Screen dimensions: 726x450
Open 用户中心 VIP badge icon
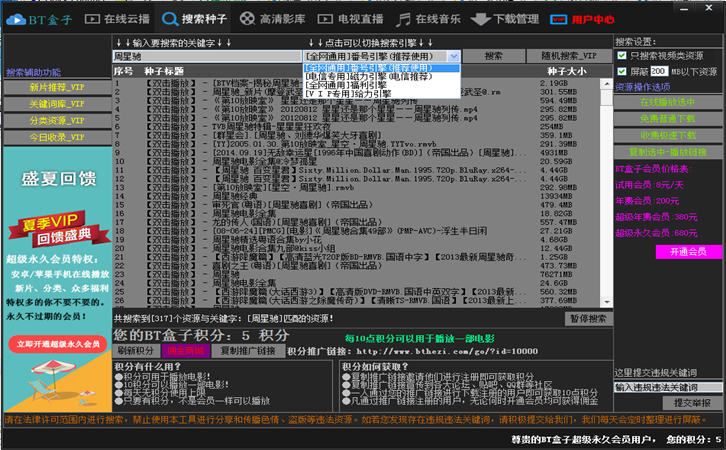(558, 19)
